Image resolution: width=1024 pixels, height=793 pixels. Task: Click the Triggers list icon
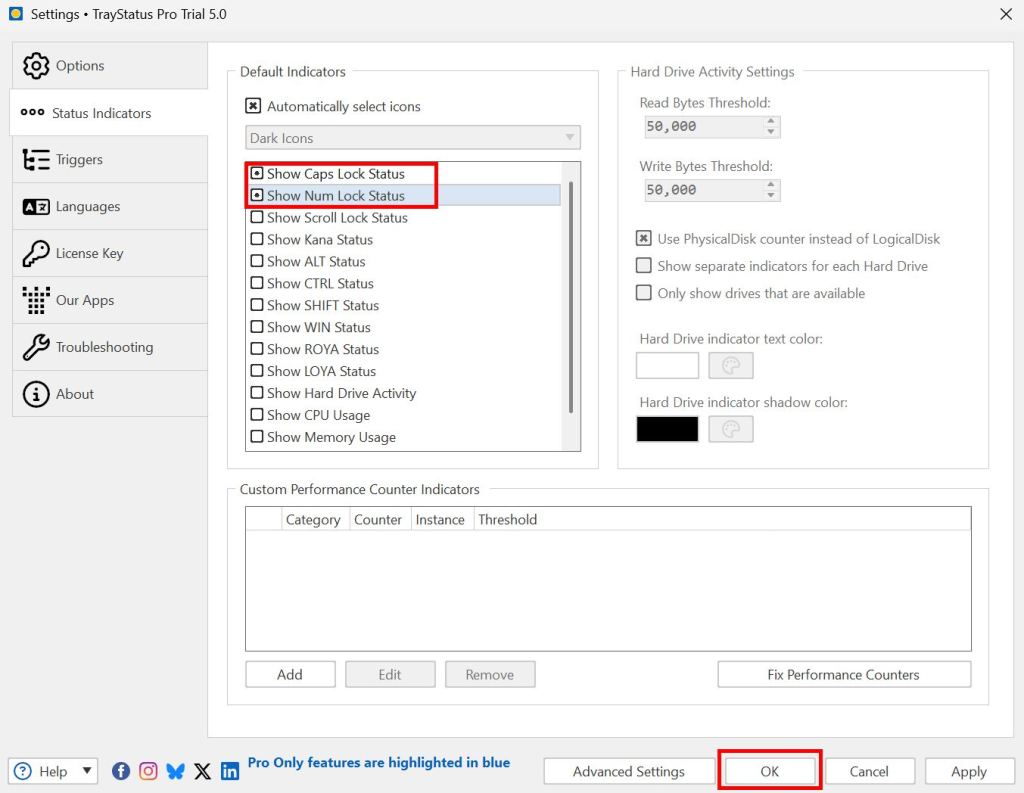[36, 159]
